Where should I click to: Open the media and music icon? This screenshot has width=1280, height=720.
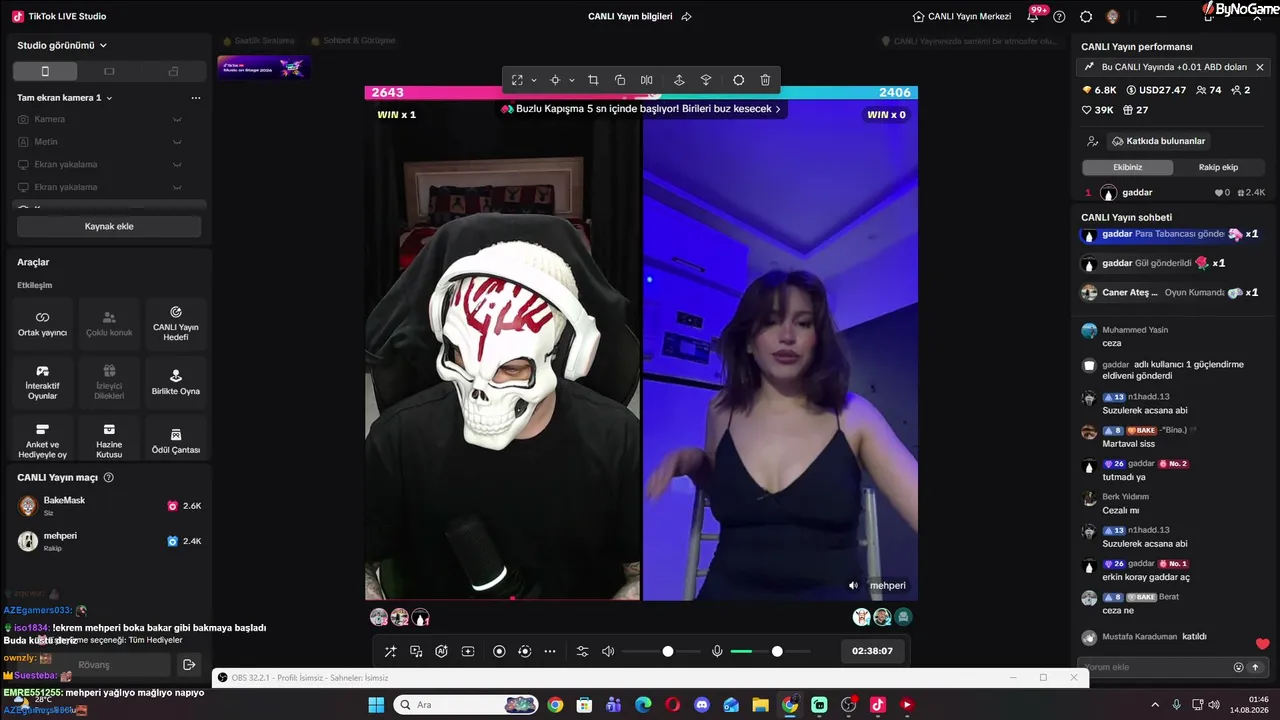416,652
